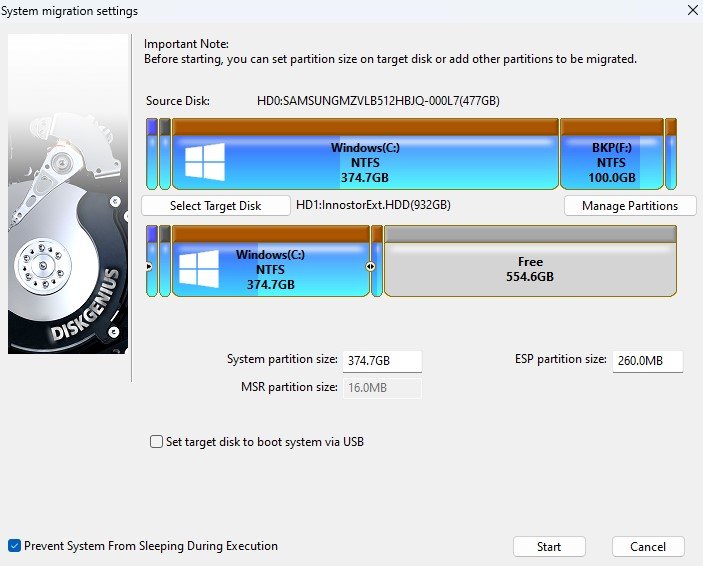Open Manage Partitions
This screenshot has height=566, width=703.
click(630, 206)
